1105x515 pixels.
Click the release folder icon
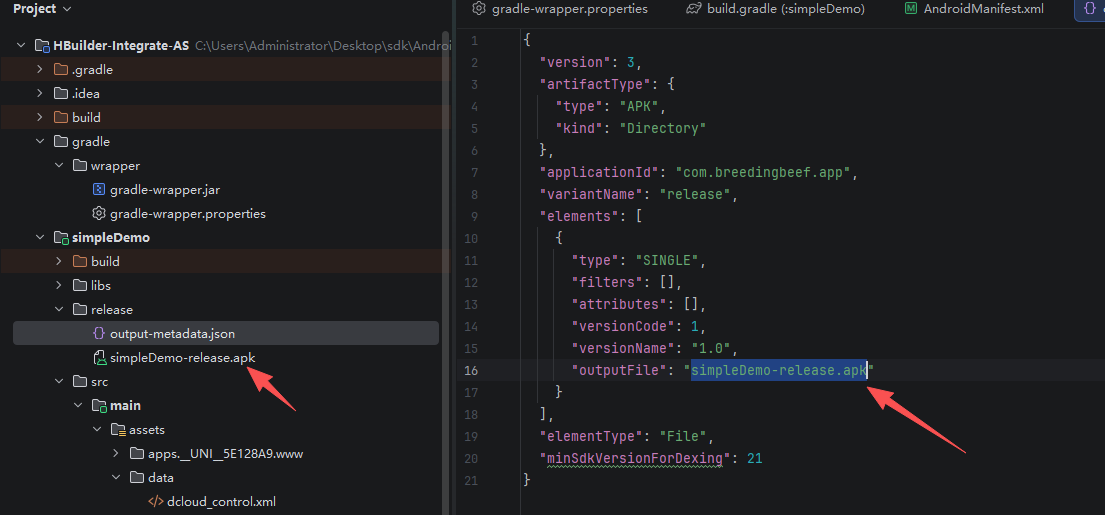(80, 310)
